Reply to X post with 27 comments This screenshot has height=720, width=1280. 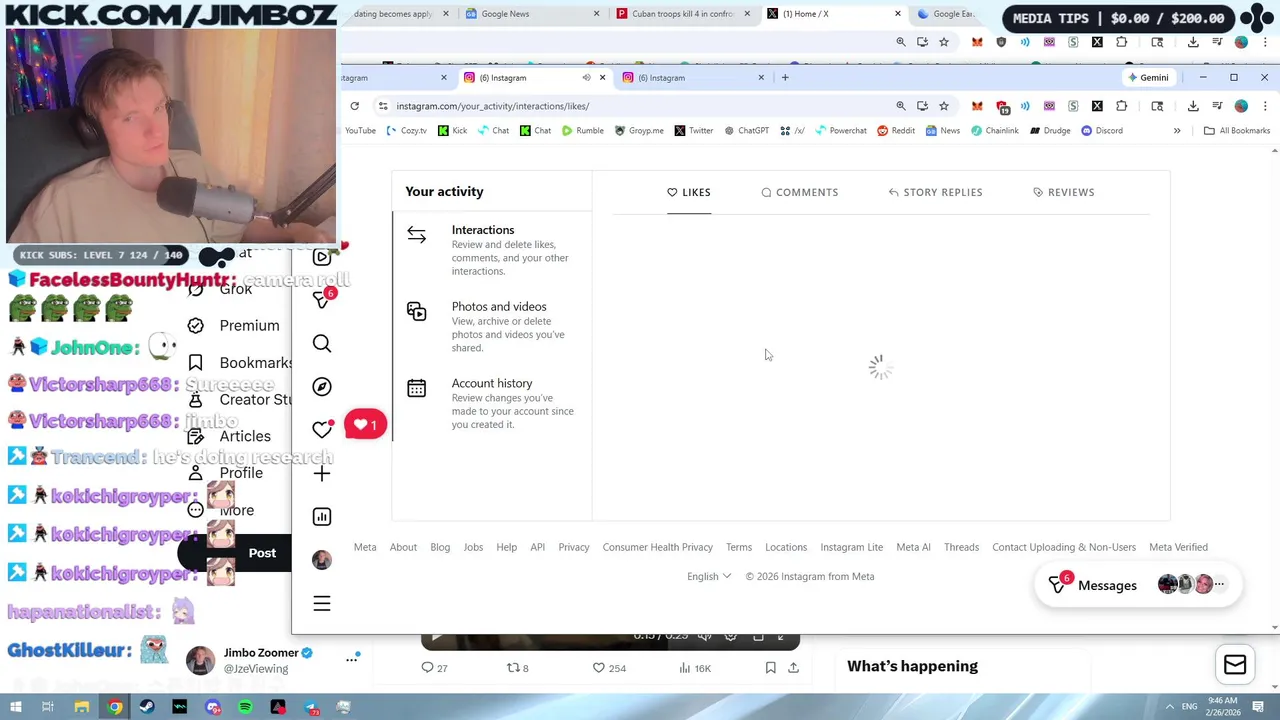click(434, 667)
